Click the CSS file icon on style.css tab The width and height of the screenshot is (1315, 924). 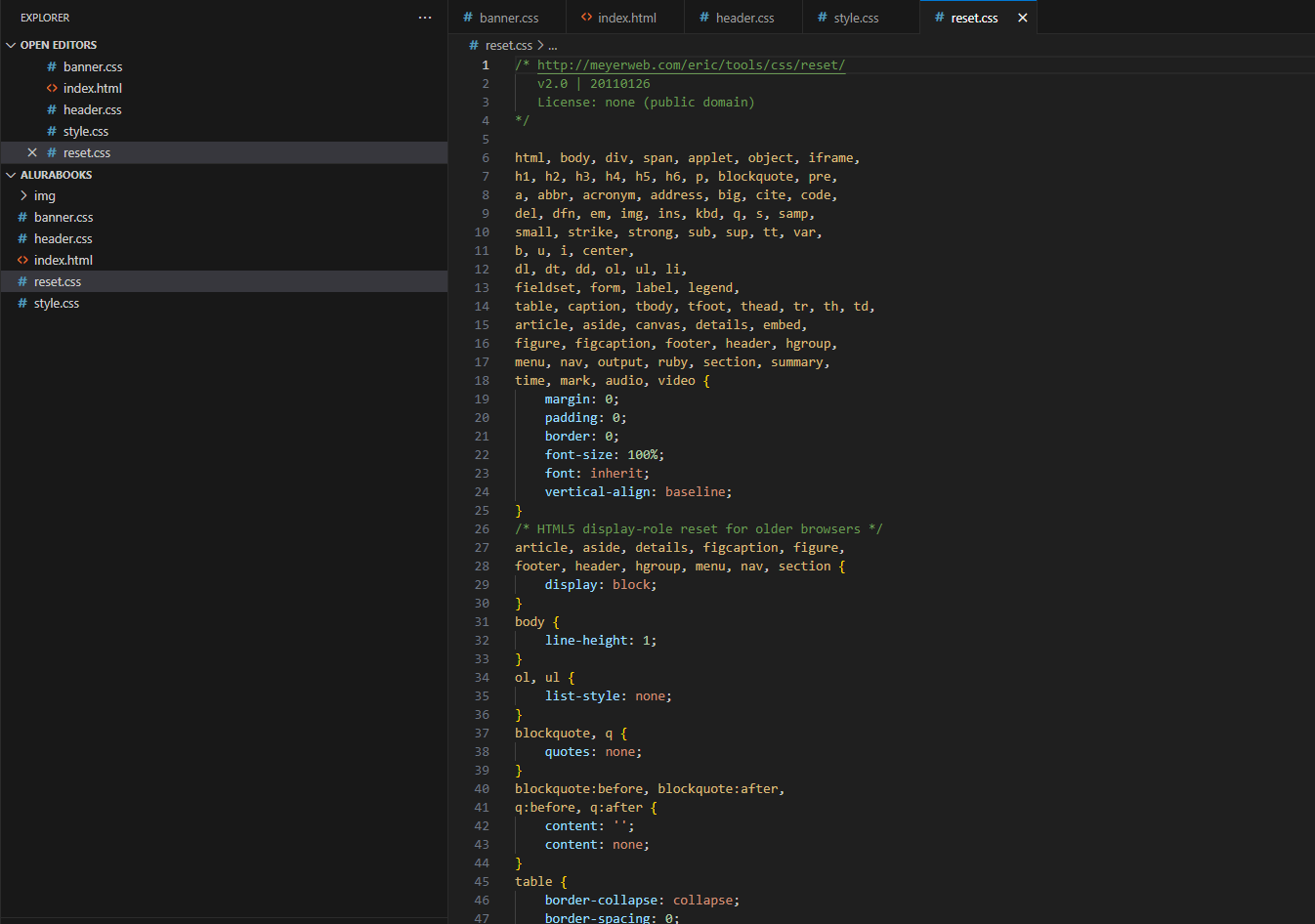pyautogui.click(x=823, y=18)
